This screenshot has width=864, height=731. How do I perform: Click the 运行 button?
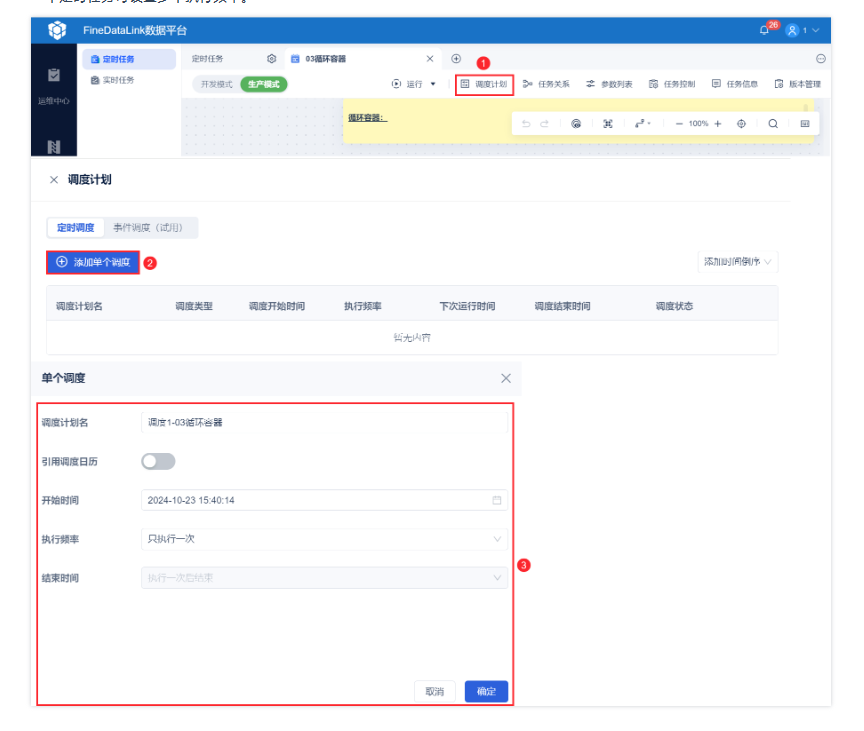[x=407, y=84]
